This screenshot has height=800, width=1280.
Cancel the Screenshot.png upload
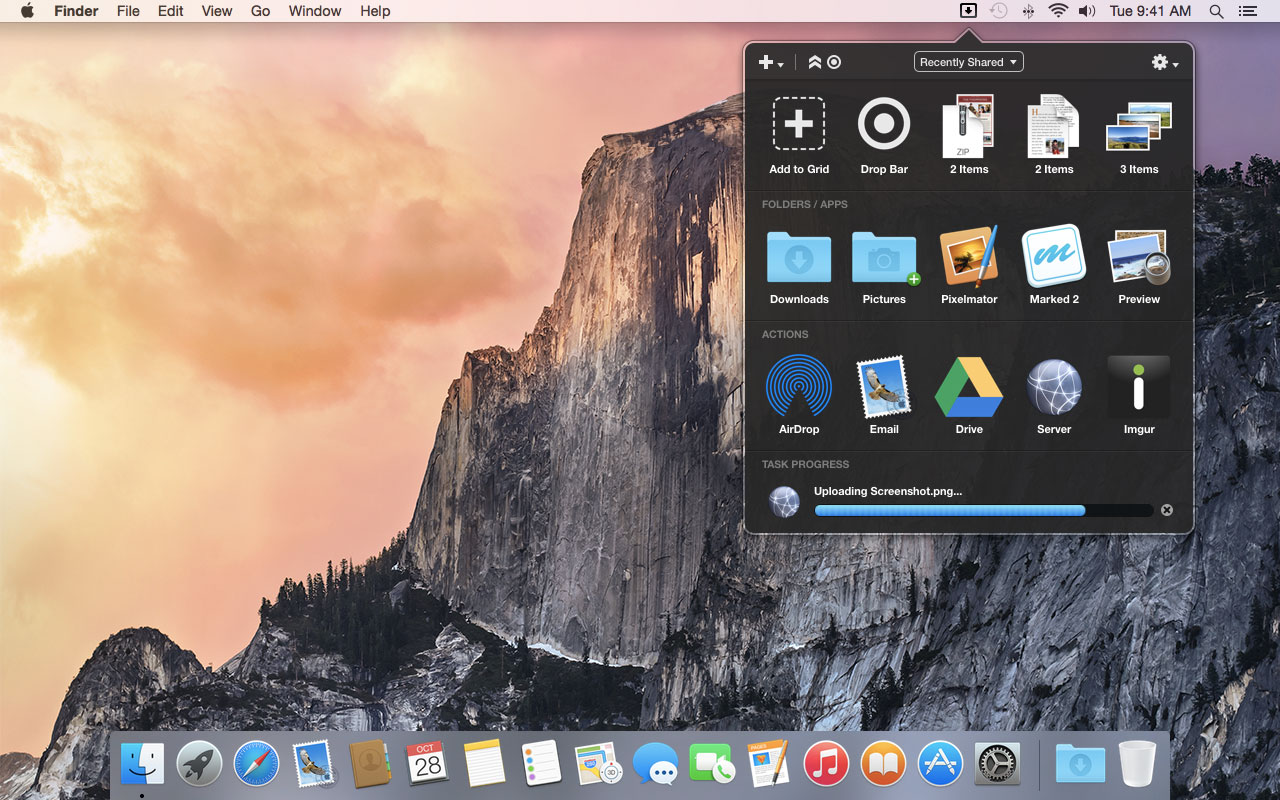(1166, 510)
